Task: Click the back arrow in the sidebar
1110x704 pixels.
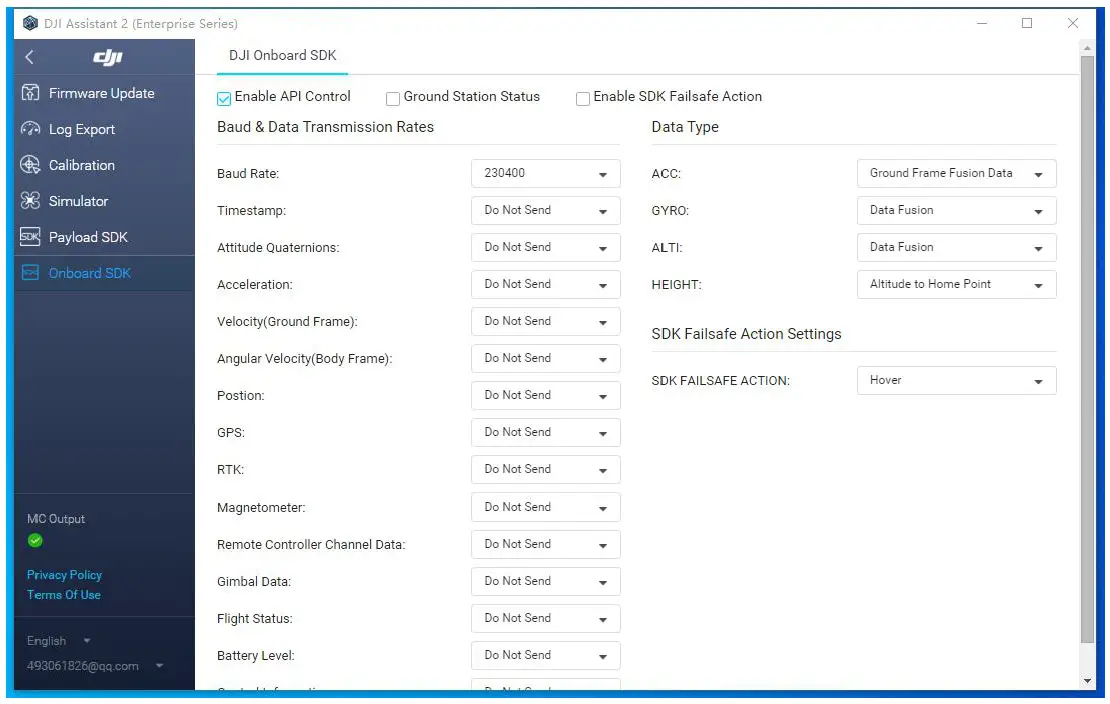Action: [28, 57]
